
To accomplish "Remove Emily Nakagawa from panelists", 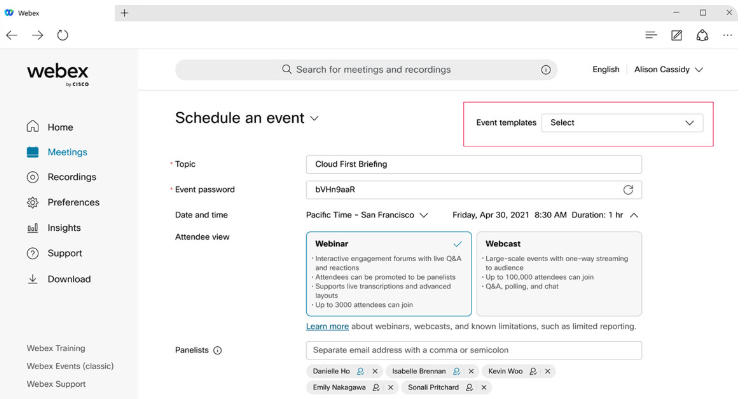I will (x=391, y=388).
